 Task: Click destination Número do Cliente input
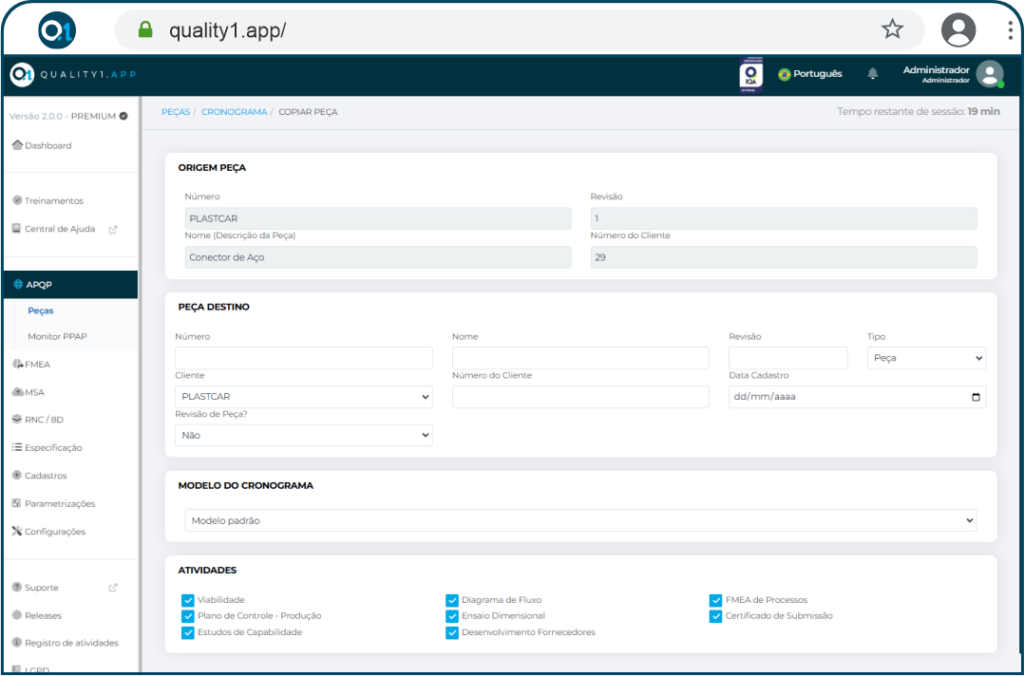click(x=581, y=396)
